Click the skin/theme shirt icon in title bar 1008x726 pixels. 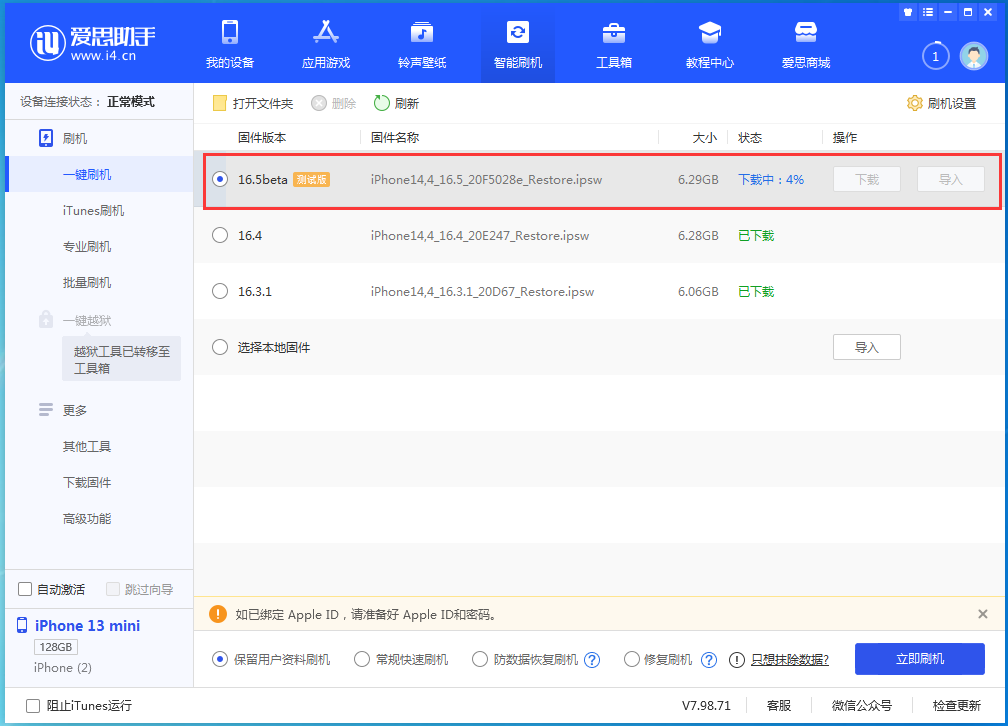908,12
